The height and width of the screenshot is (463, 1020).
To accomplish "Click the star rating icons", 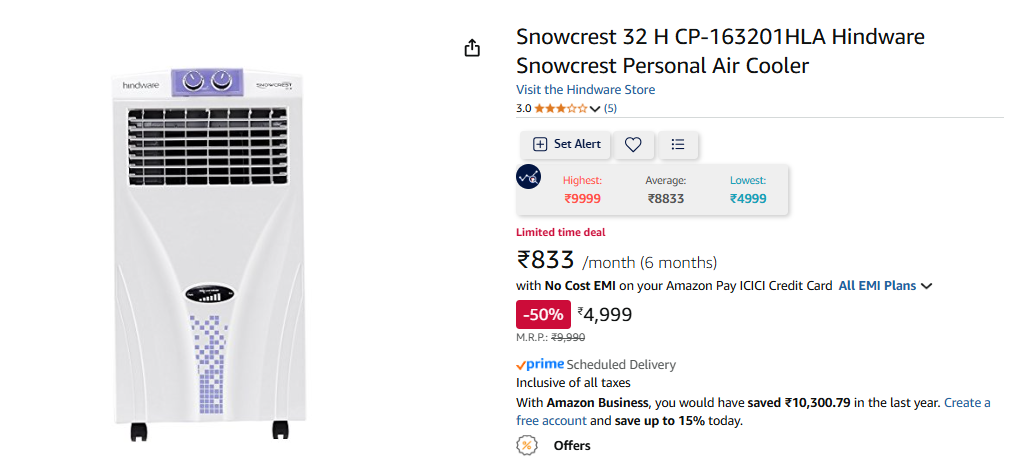I will (561, 109).
